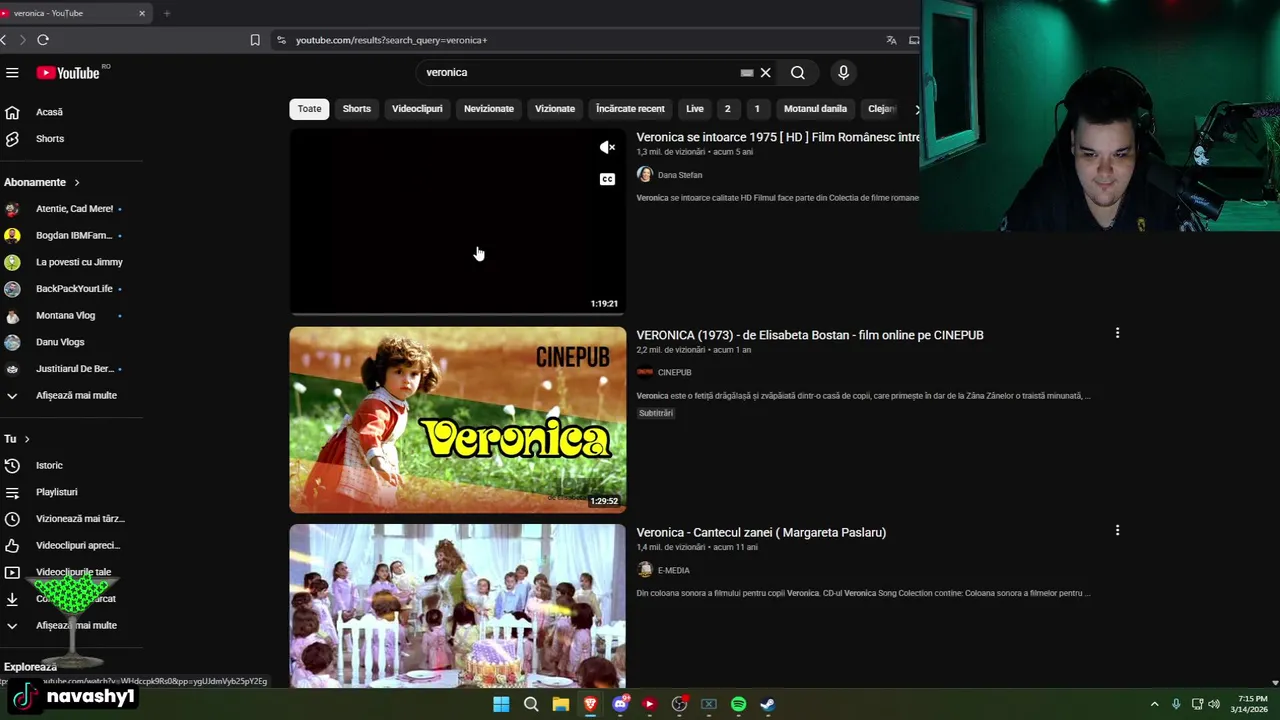Open the Windows Start menu

click(x=501, y=704)
